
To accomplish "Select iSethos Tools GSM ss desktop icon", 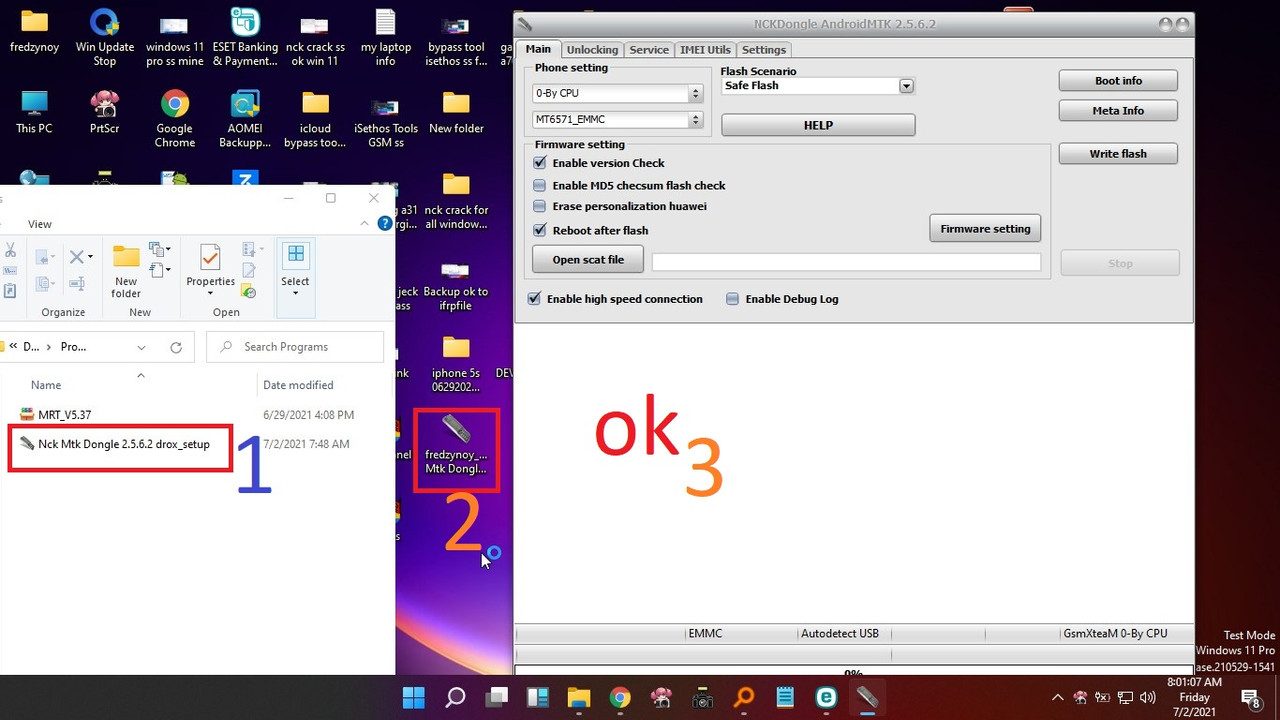I will point(386,119).
